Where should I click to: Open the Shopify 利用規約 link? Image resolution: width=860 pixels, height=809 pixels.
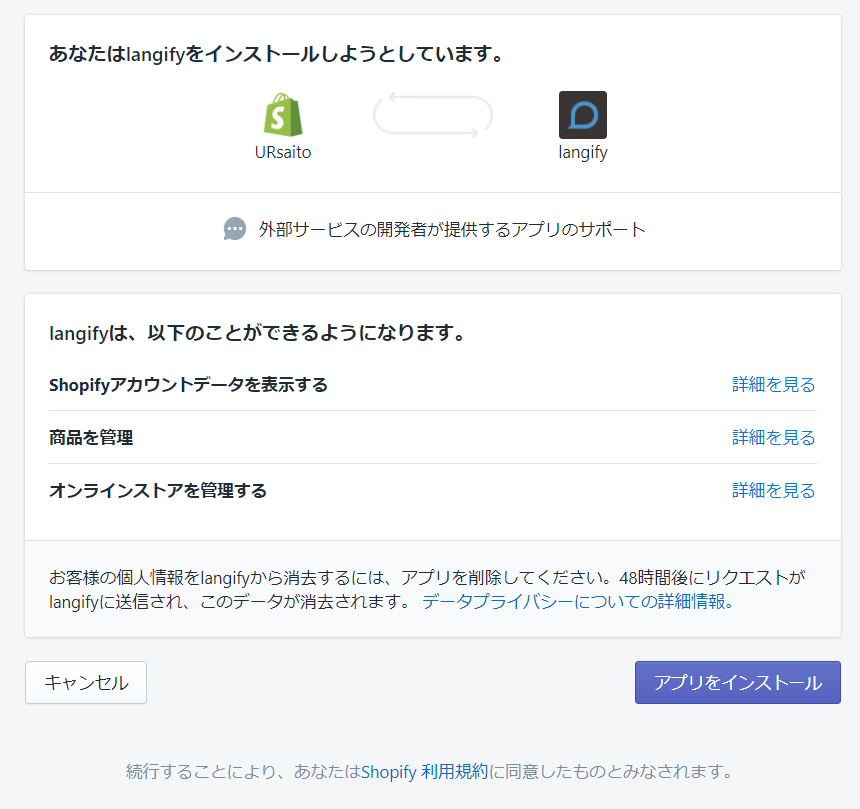click(x=425, y=772)
